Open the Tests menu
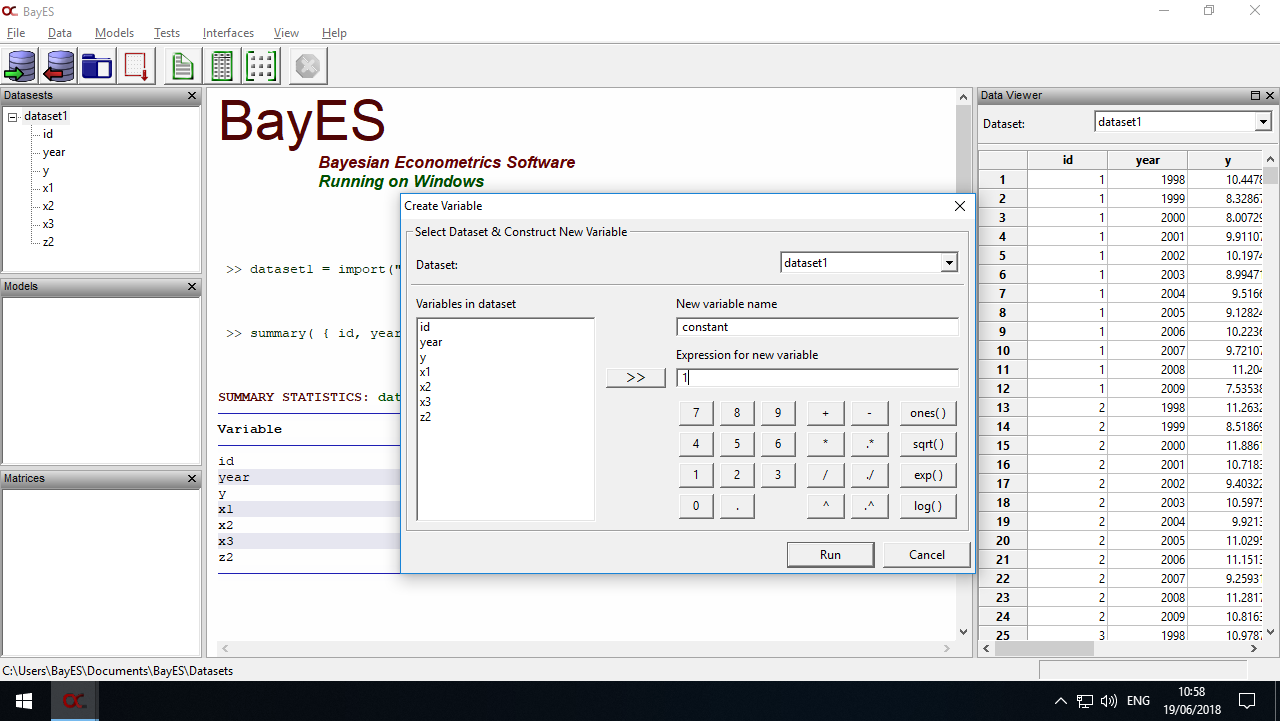 (x=167, y=33)
